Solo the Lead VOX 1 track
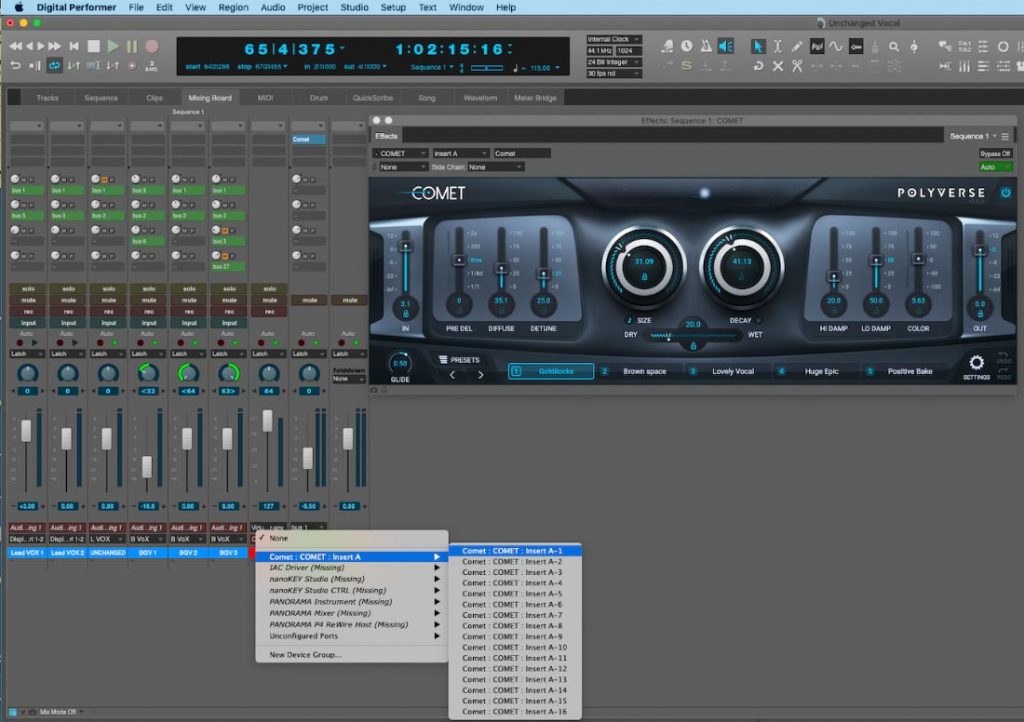Viewport: 1024px width, 722px height. pyautogui.click(x=27, y=289)
